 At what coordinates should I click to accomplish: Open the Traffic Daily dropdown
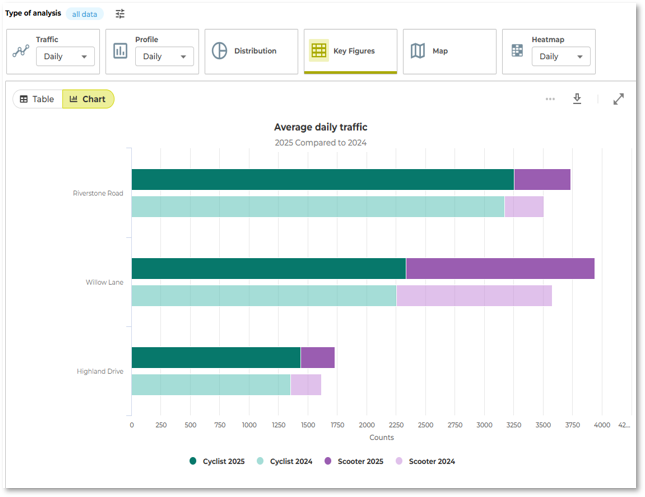pos(65,57)
